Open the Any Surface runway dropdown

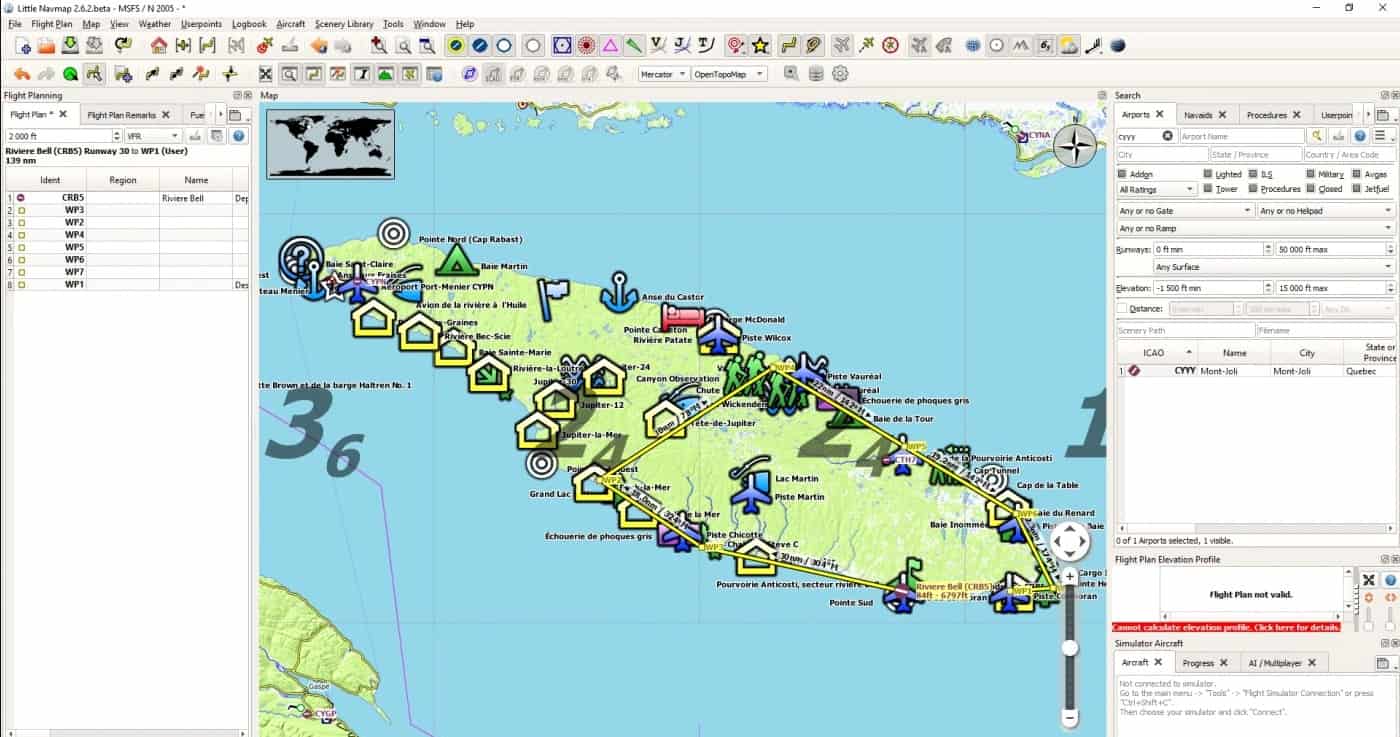click(1273, 267)
